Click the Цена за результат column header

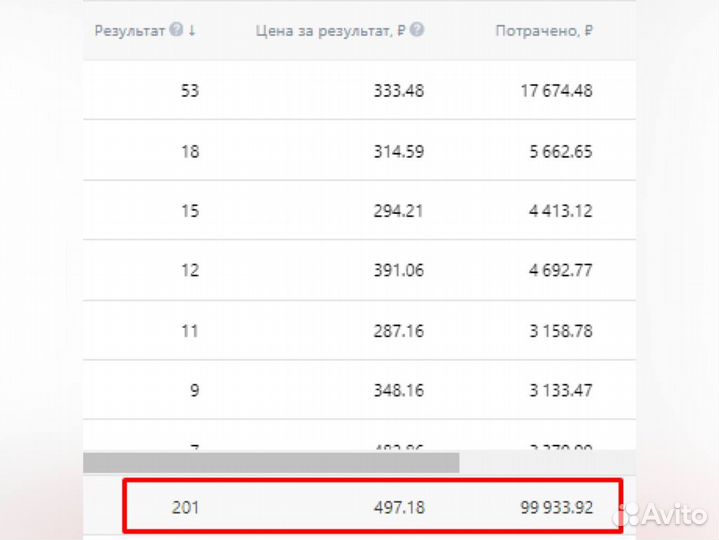[x=331, y=31]
